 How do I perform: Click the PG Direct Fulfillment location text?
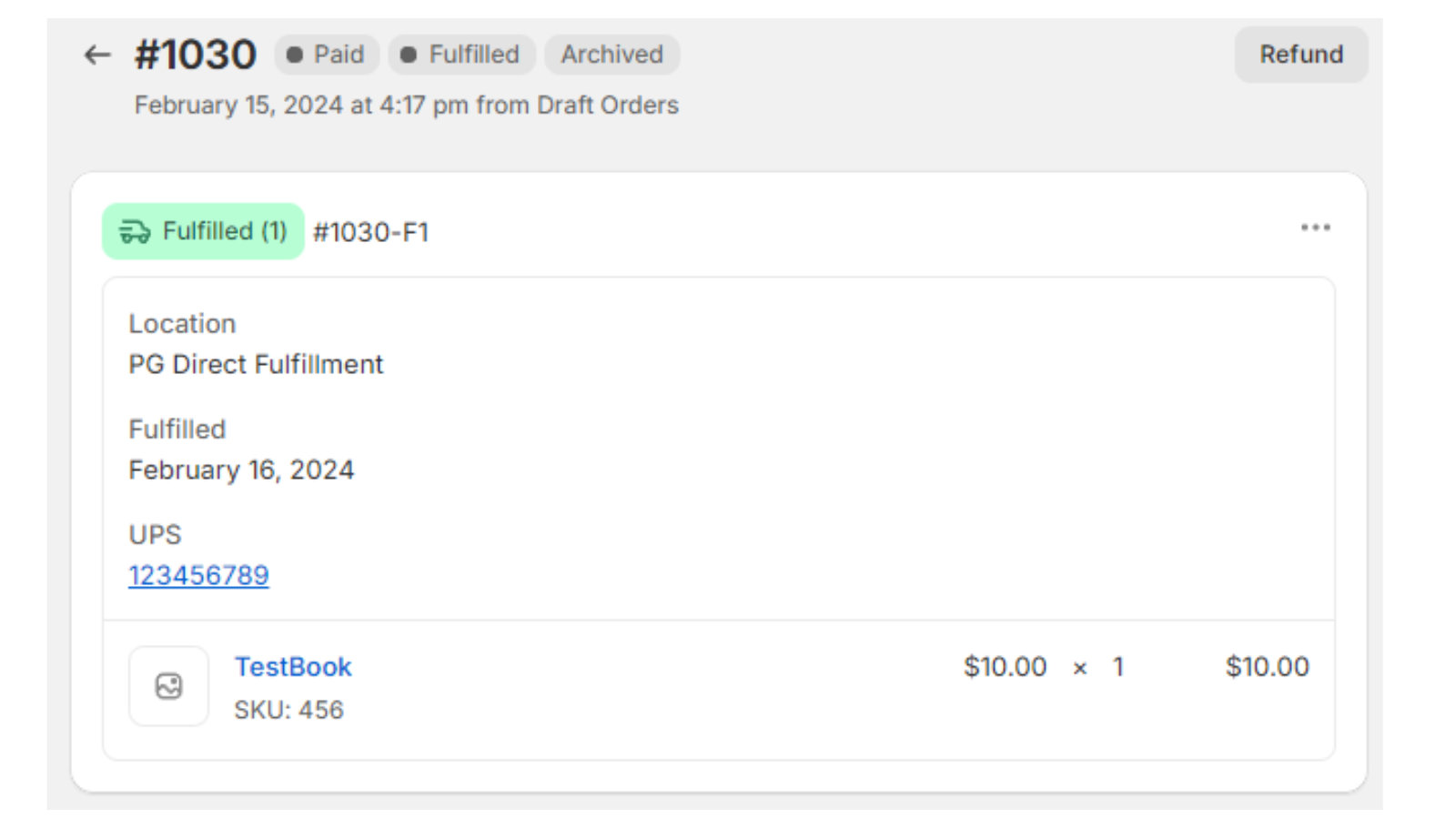(x=256, y=365)
